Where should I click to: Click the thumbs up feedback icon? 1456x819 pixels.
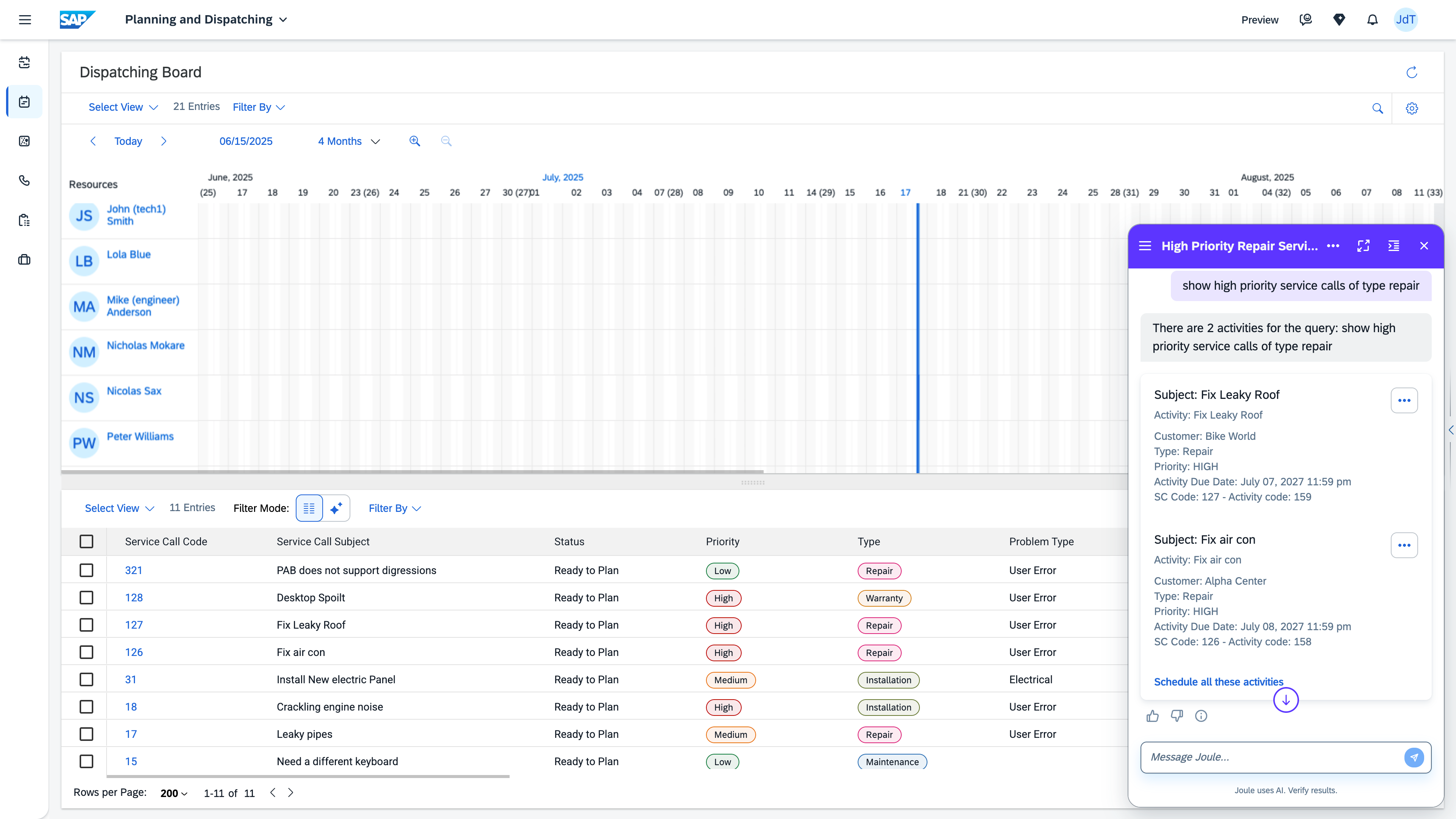(x=1153, y=716)
